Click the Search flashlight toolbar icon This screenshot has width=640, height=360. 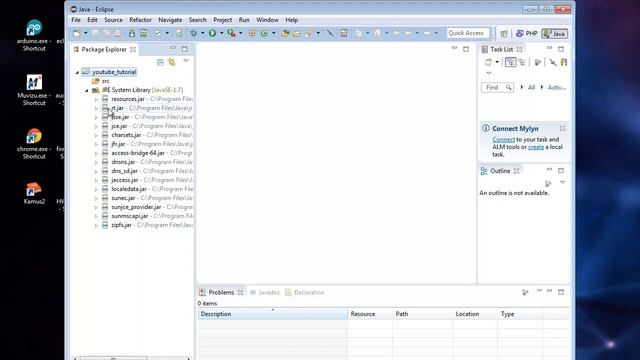point(309,33)
